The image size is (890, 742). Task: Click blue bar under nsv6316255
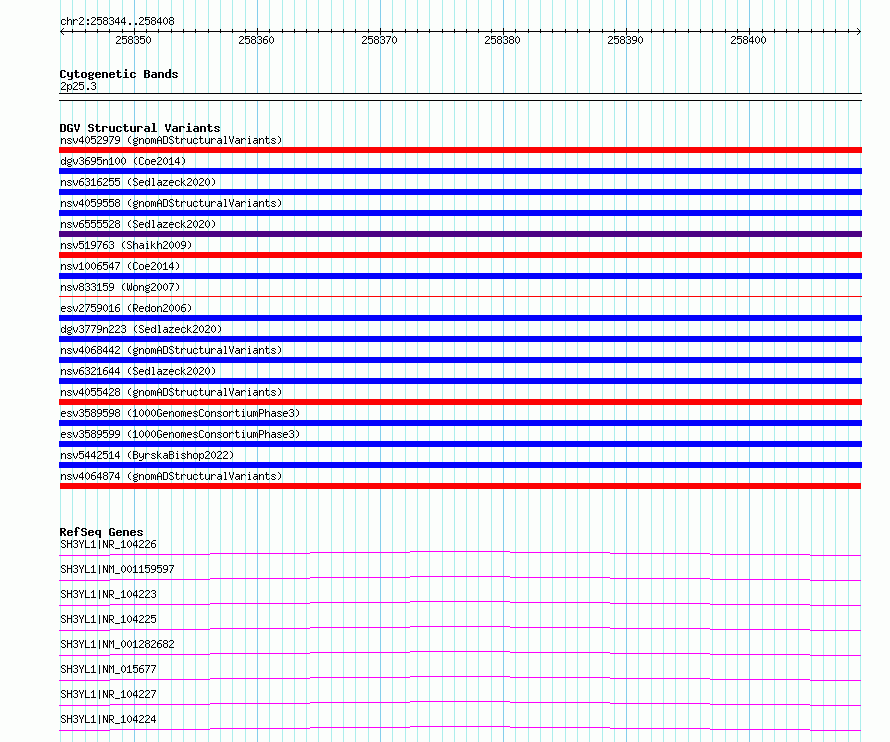click(x=460, y=192)
